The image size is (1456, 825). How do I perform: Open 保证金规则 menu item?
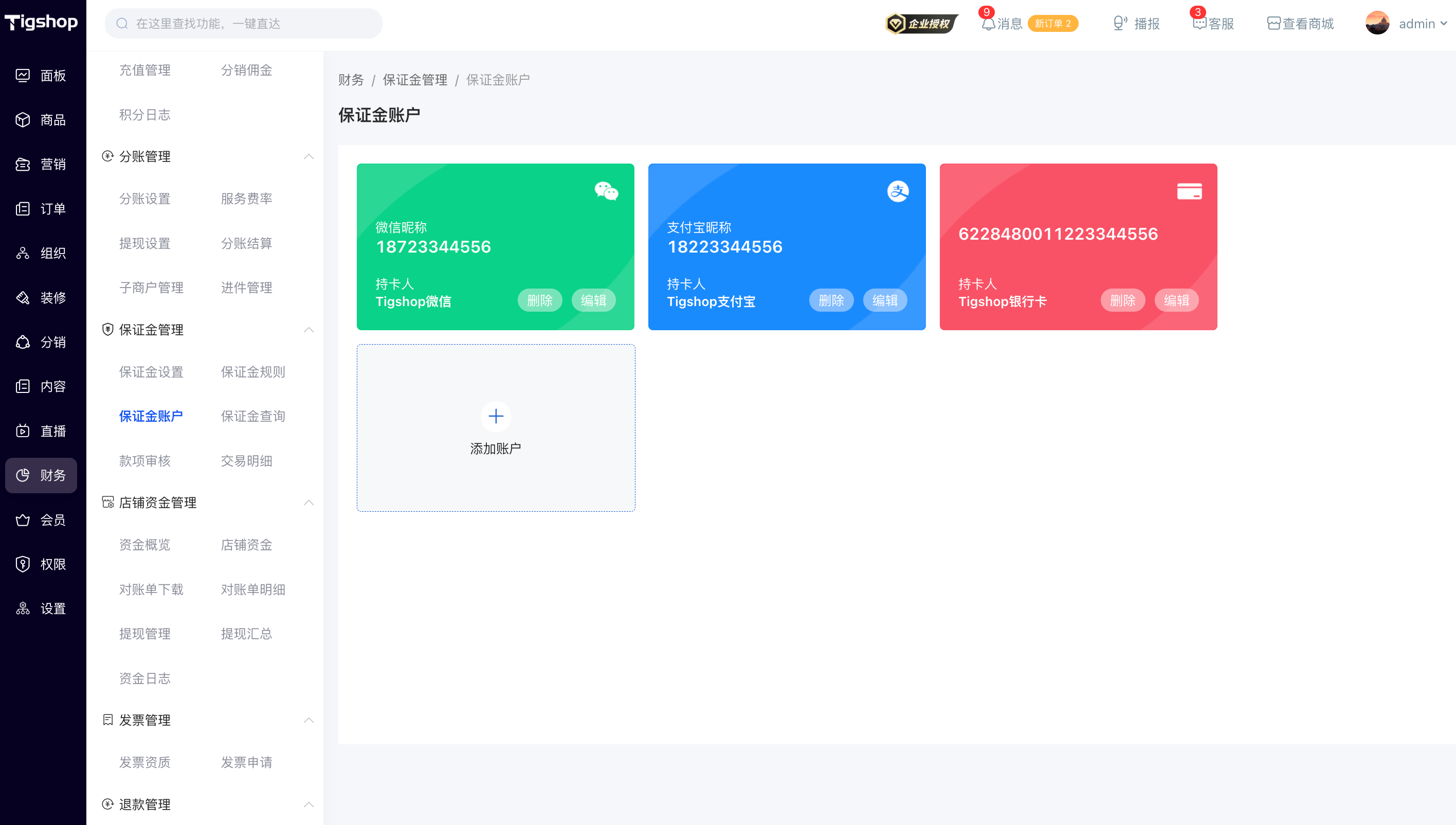(253, 372)
